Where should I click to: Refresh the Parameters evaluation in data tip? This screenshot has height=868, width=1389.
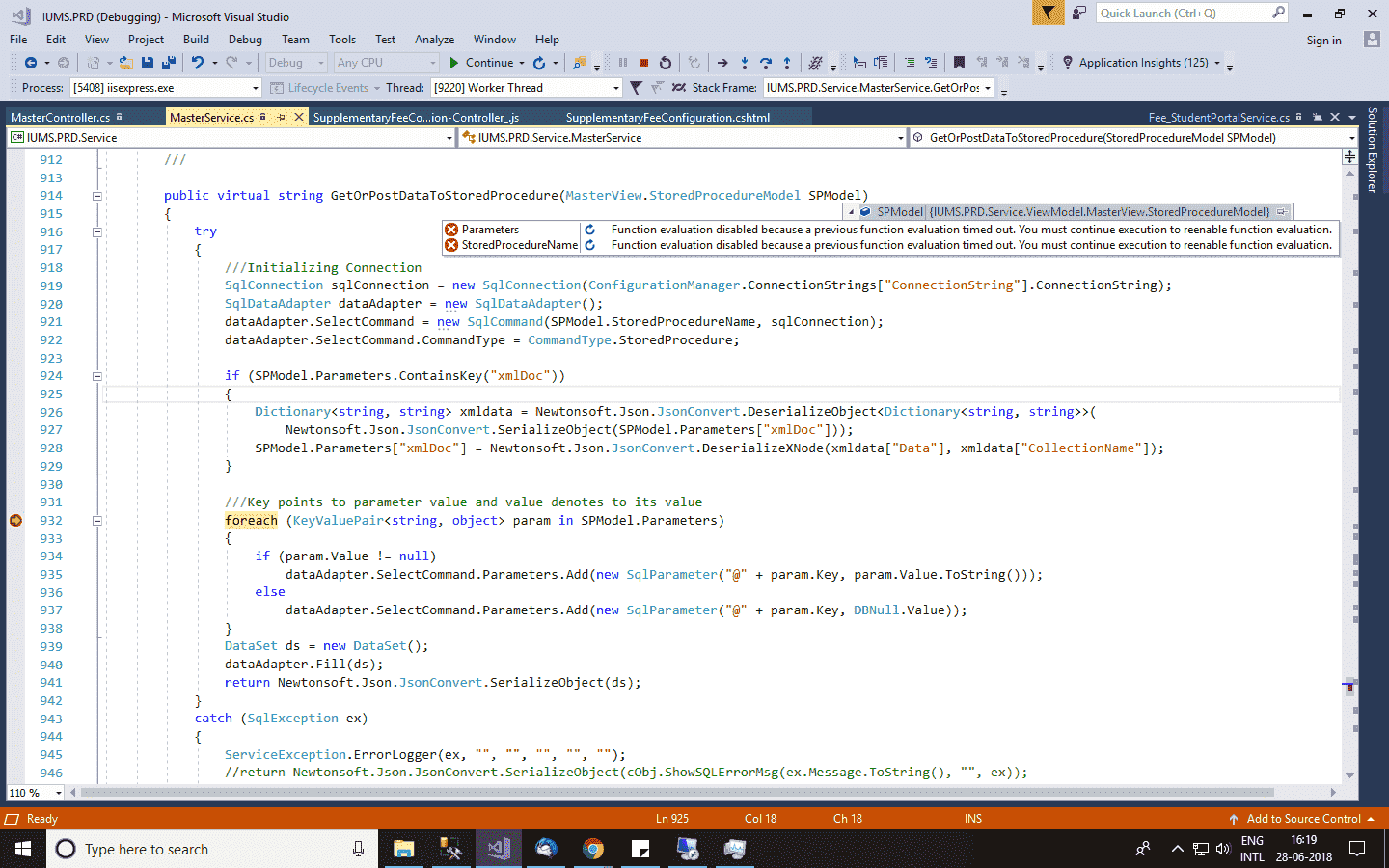(x=590, y=230)
